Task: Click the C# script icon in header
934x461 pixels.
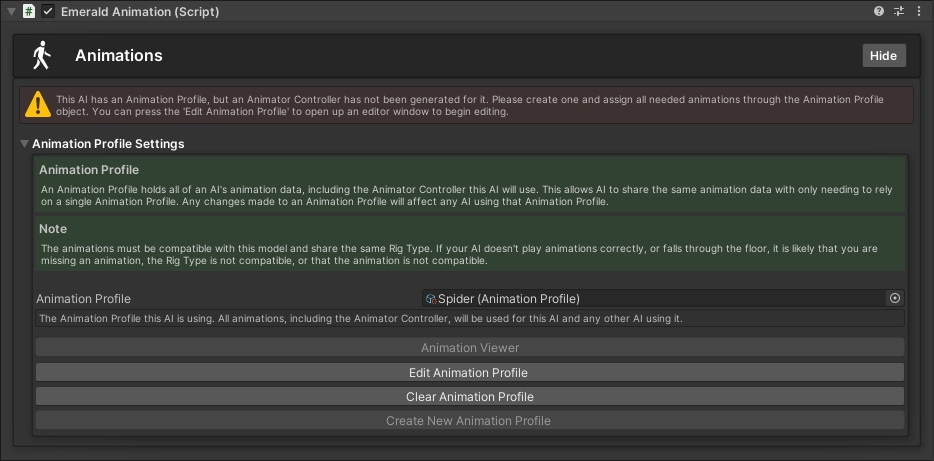Action: pyautogui.click(x=29, y=12)
